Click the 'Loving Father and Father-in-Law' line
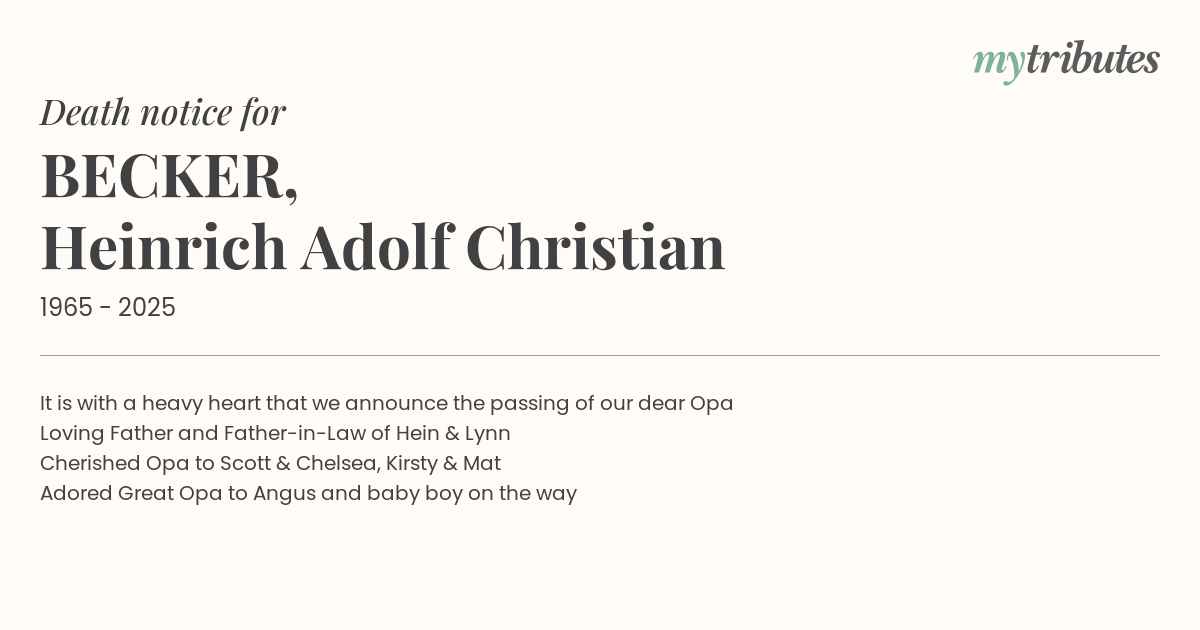The image size is (1200, 630). point(275,434)
